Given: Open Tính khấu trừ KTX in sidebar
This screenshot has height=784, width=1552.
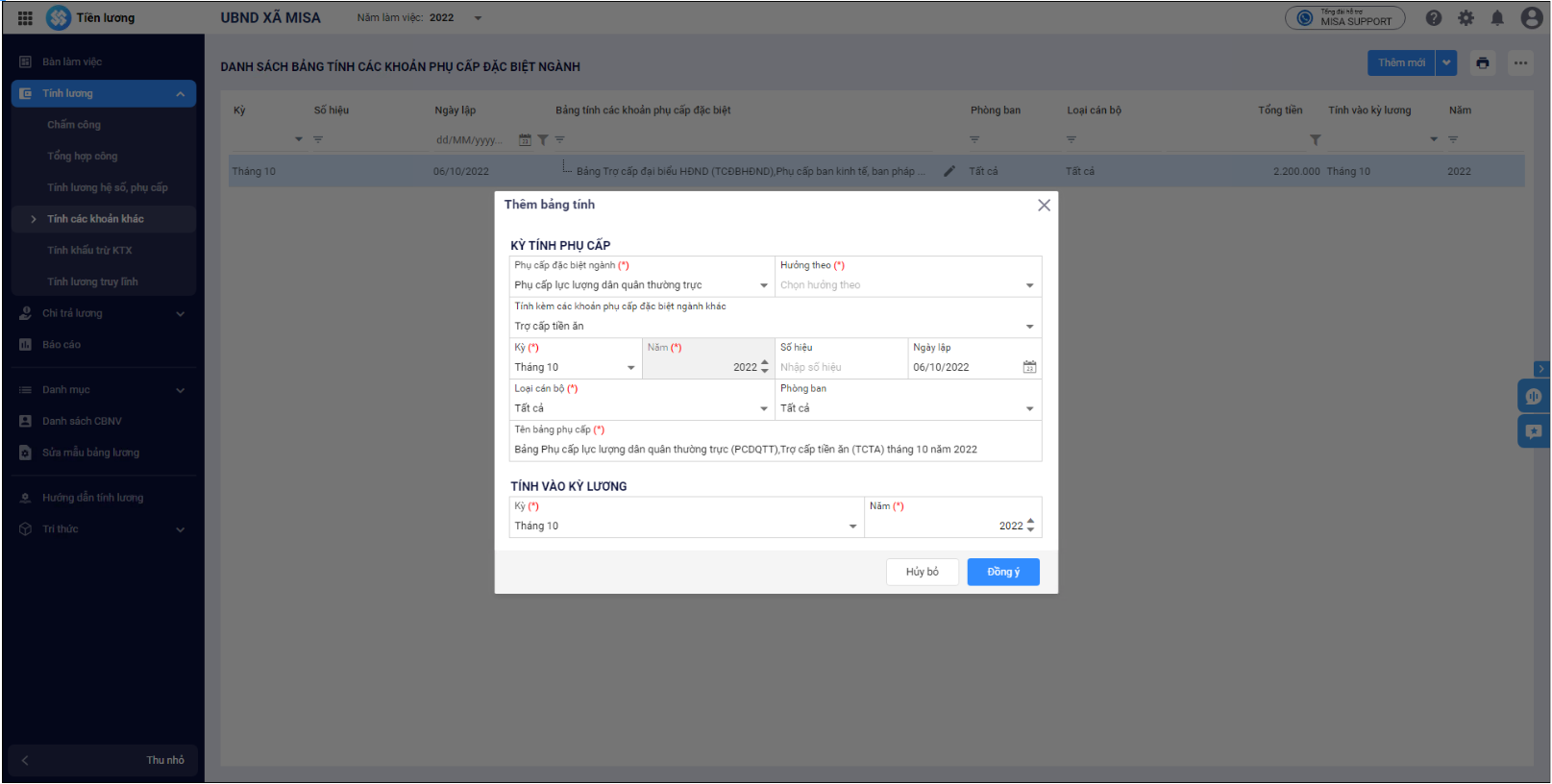Looking at the screenshot, I should pos(89,251).
